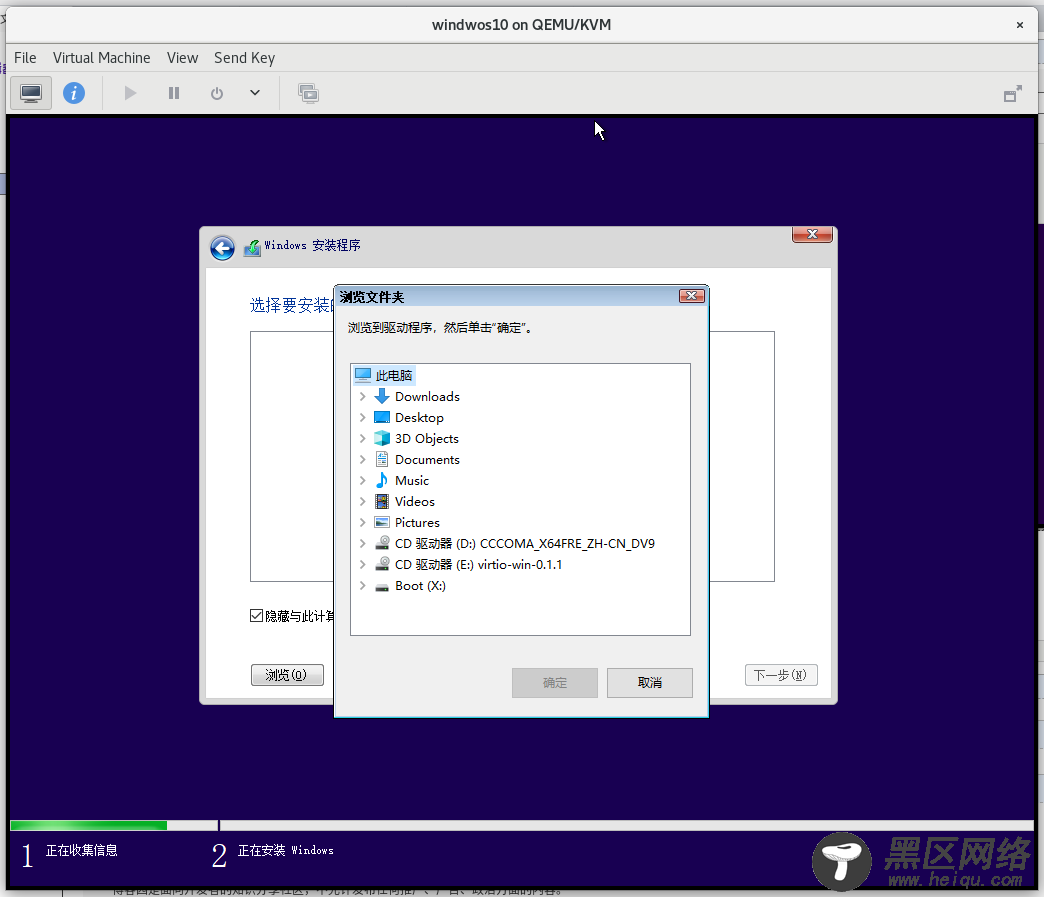Open the manage VM snapshots icon
Screen dimensions: 1044x897
308,93
